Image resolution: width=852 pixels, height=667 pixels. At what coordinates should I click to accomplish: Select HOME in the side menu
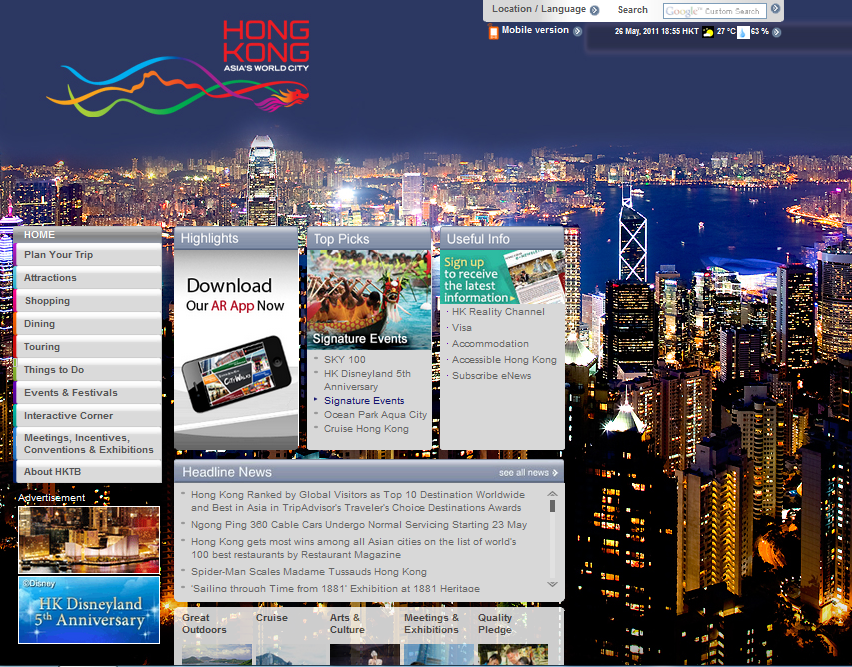click(87, 235)
